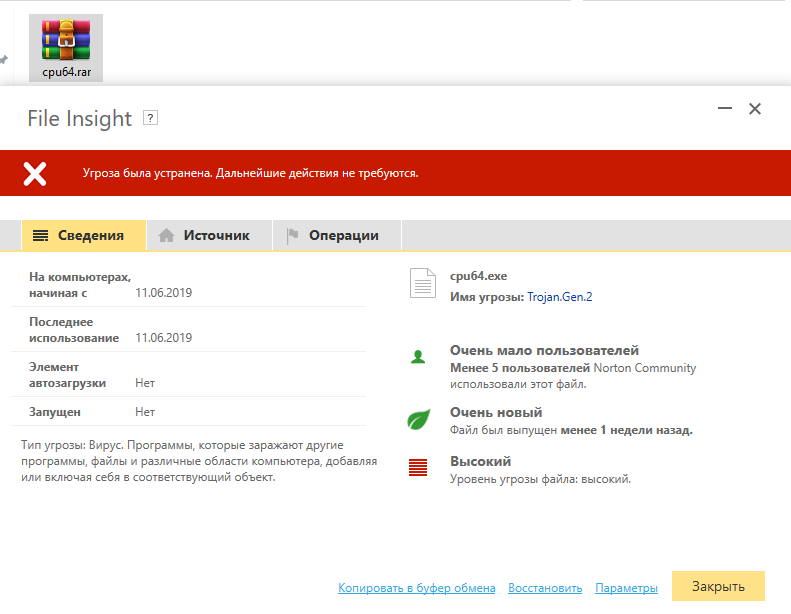Viewport: 791px width, 614px height.
Task: Click the Элемент автозагрузки row label
Action: 67,375
